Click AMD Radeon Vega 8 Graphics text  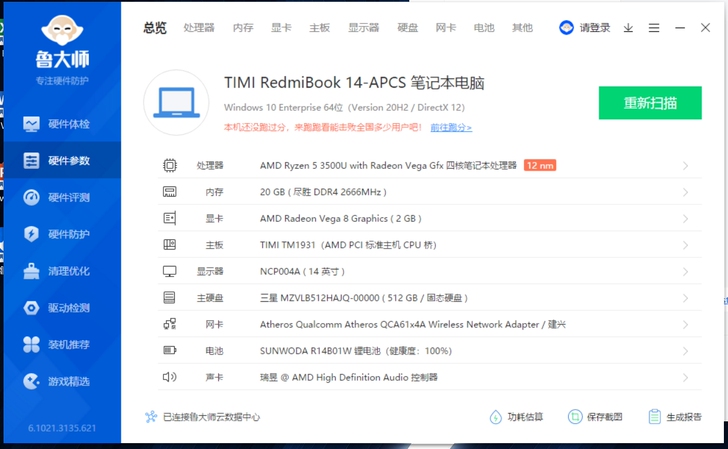click(340, 219)
